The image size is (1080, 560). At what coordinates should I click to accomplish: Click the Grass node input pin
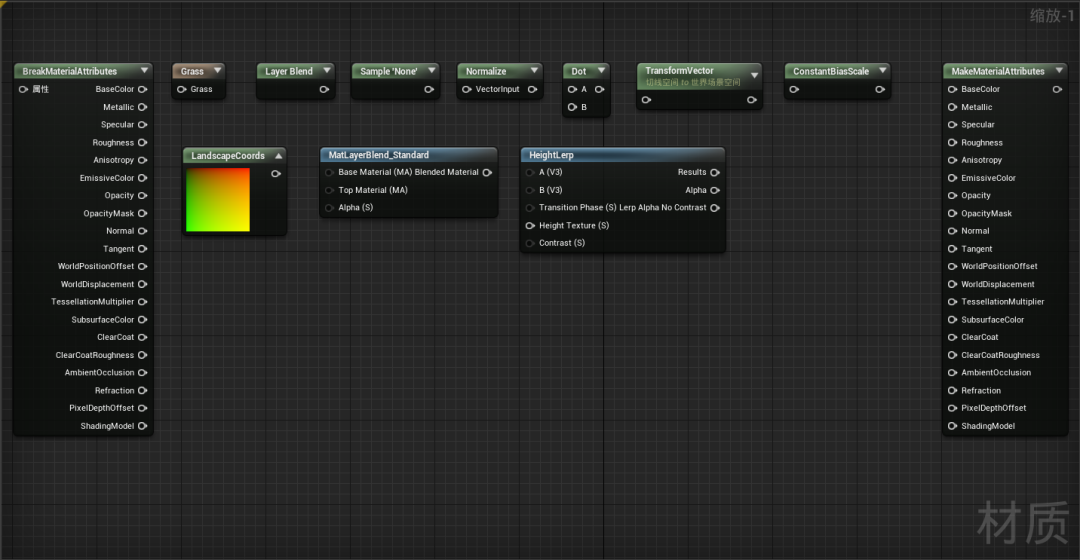click(x=182, y=89)
